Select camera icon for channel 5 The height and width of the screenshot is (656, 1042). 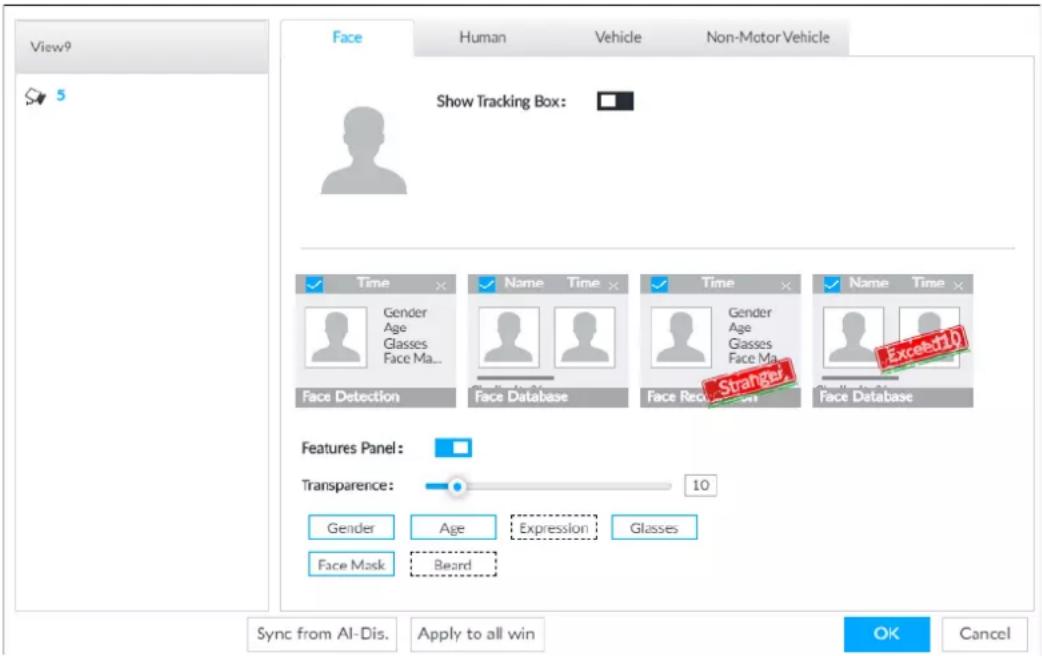pos(35,97)
